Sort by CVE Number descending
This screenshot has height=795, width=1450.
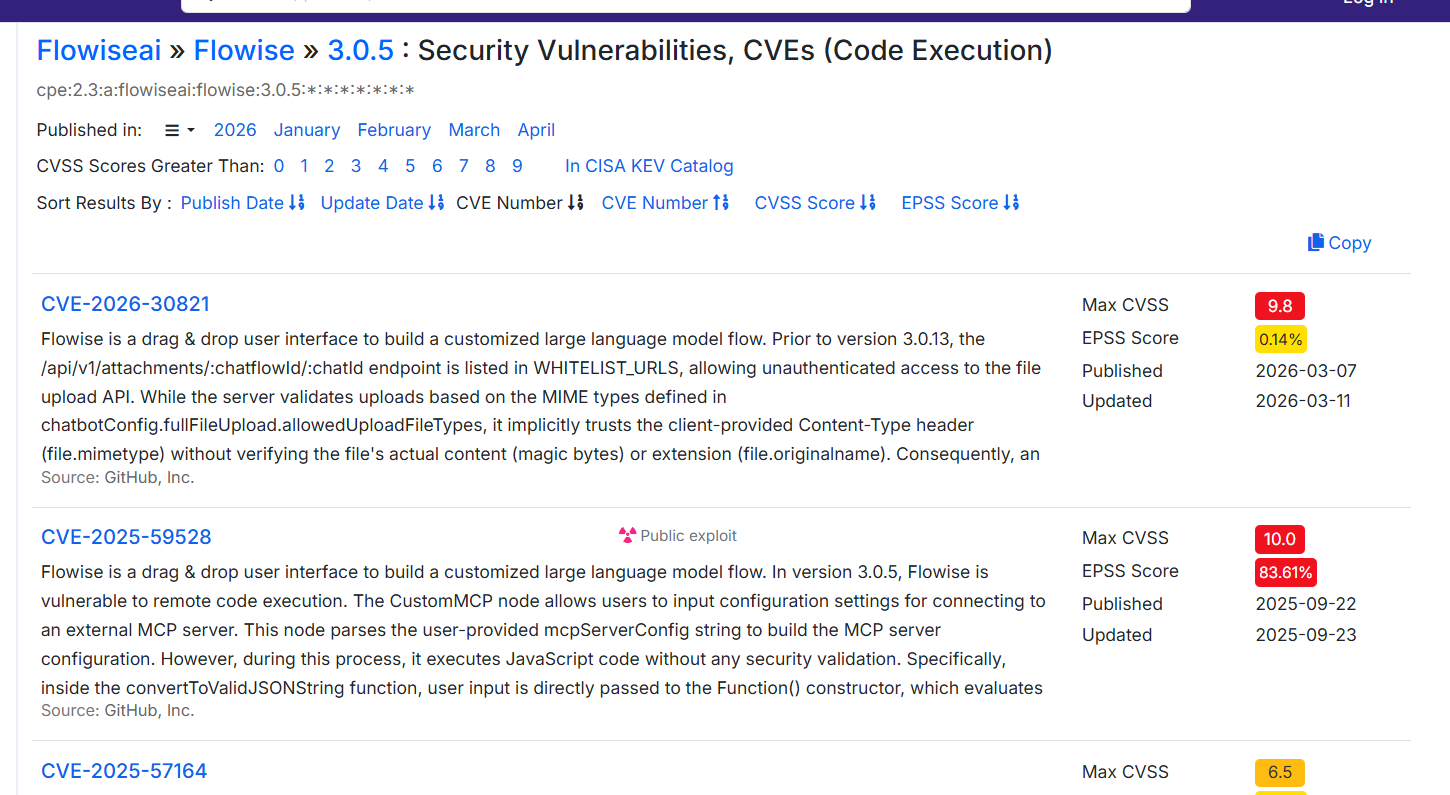click(519, 203)
